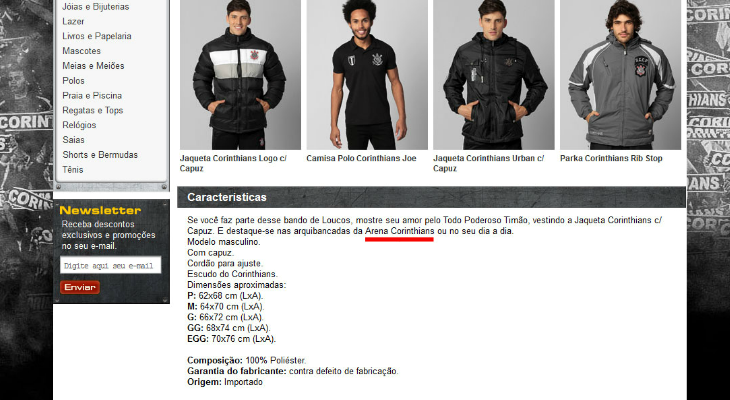Select the Parka Corinthians Rib Stop image

pyautogui.click(x=620, y=75)
